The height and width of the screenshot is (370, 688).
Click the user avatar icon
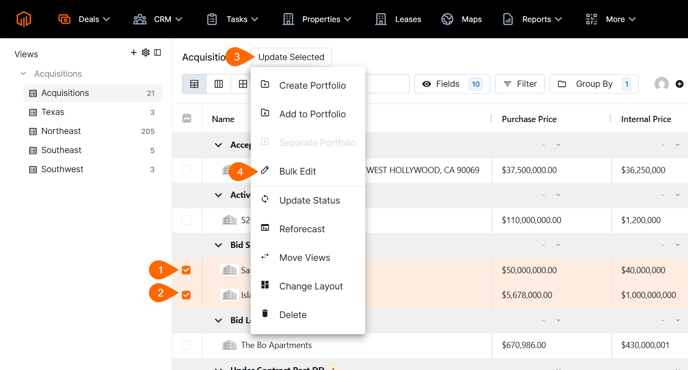pyautogui.click(x=661, y=84)
